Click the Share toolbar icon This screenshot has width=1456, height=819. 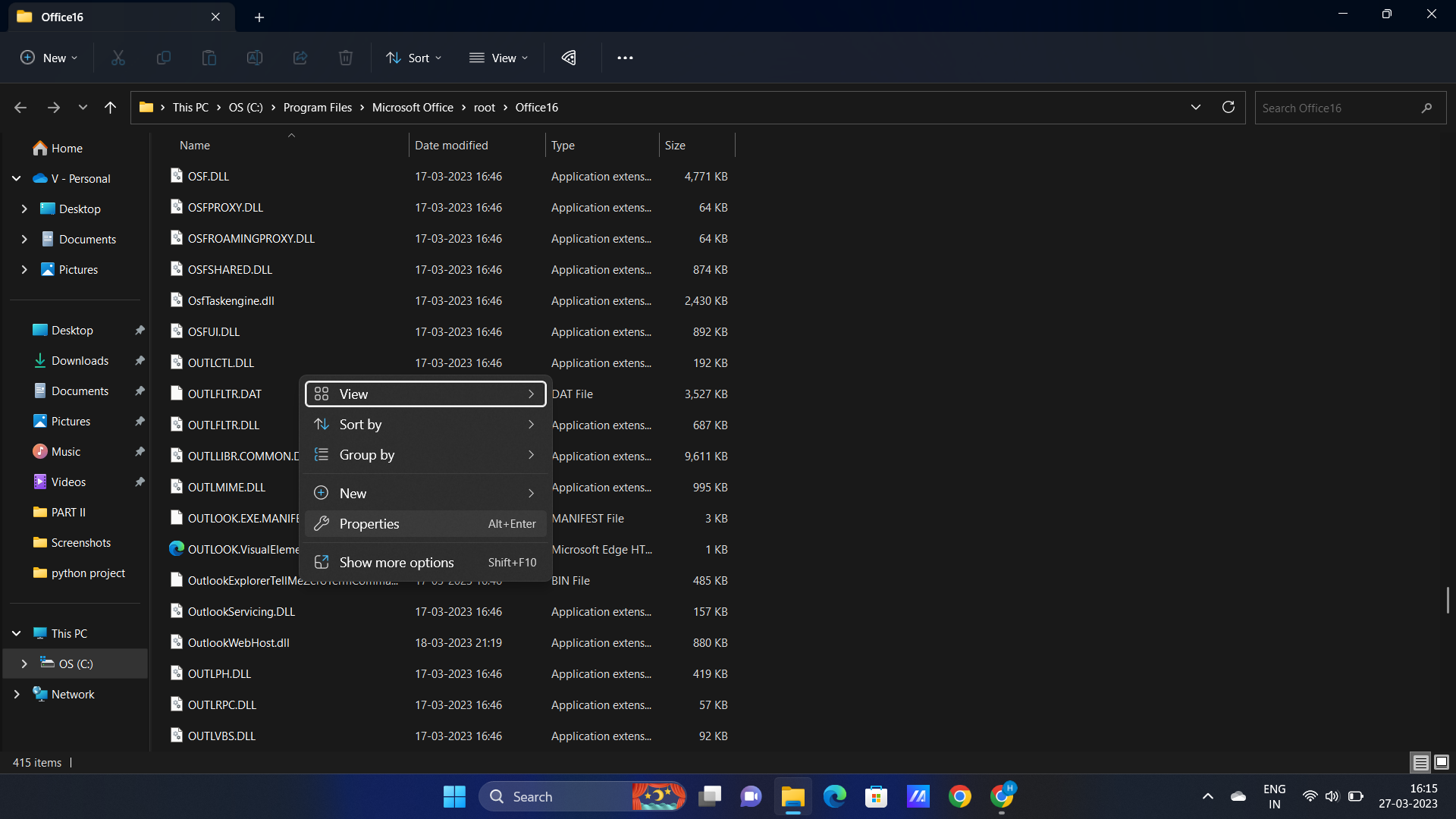300,58
